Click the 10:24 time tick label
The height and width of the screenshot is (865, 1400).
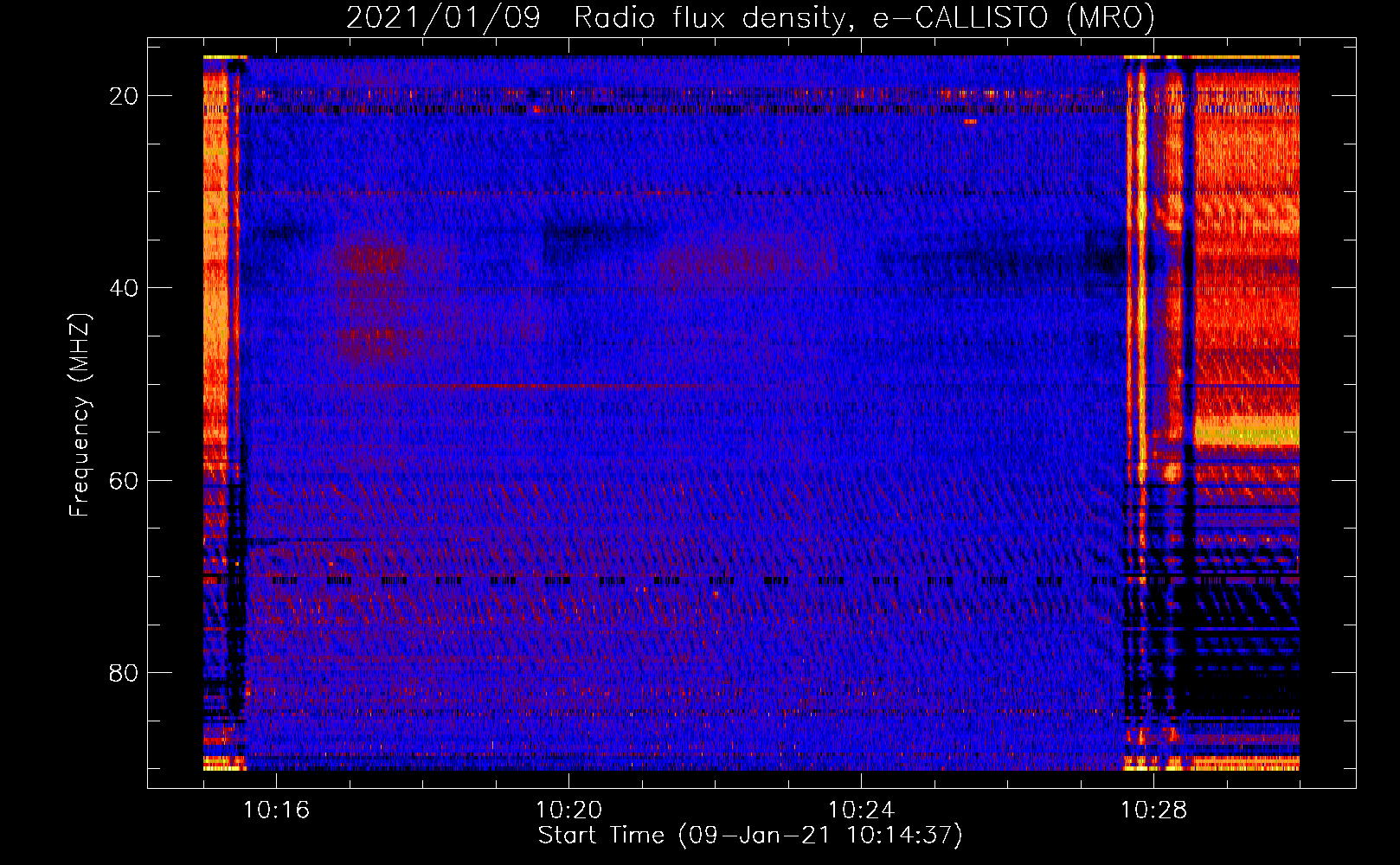pyautogui.click(x=861, y=811)
